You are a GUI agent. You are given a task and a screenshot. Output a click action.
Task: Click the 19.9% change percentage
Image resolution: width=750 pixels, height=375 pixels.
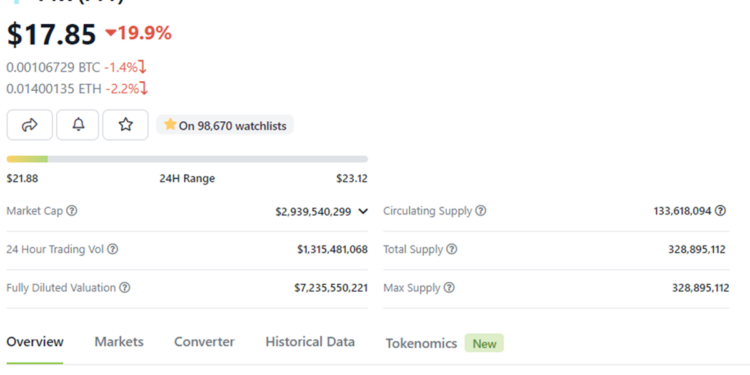coord(144,33)
